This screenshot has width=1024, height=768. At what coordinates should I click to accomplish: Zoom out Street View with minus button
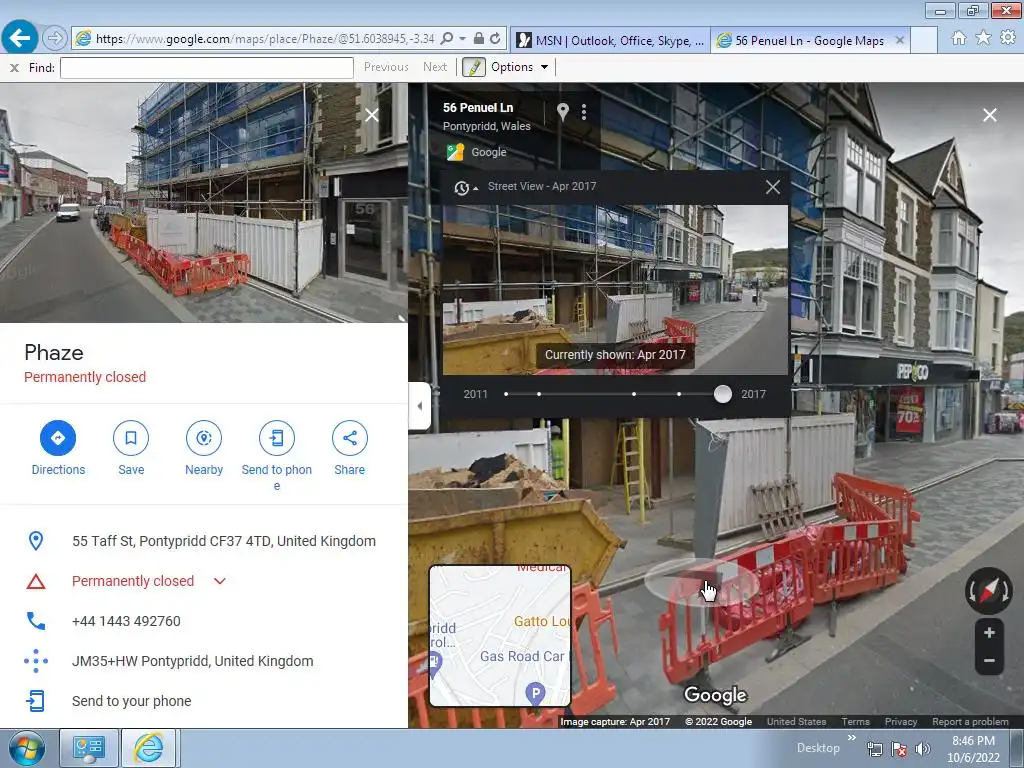(989, 660)
